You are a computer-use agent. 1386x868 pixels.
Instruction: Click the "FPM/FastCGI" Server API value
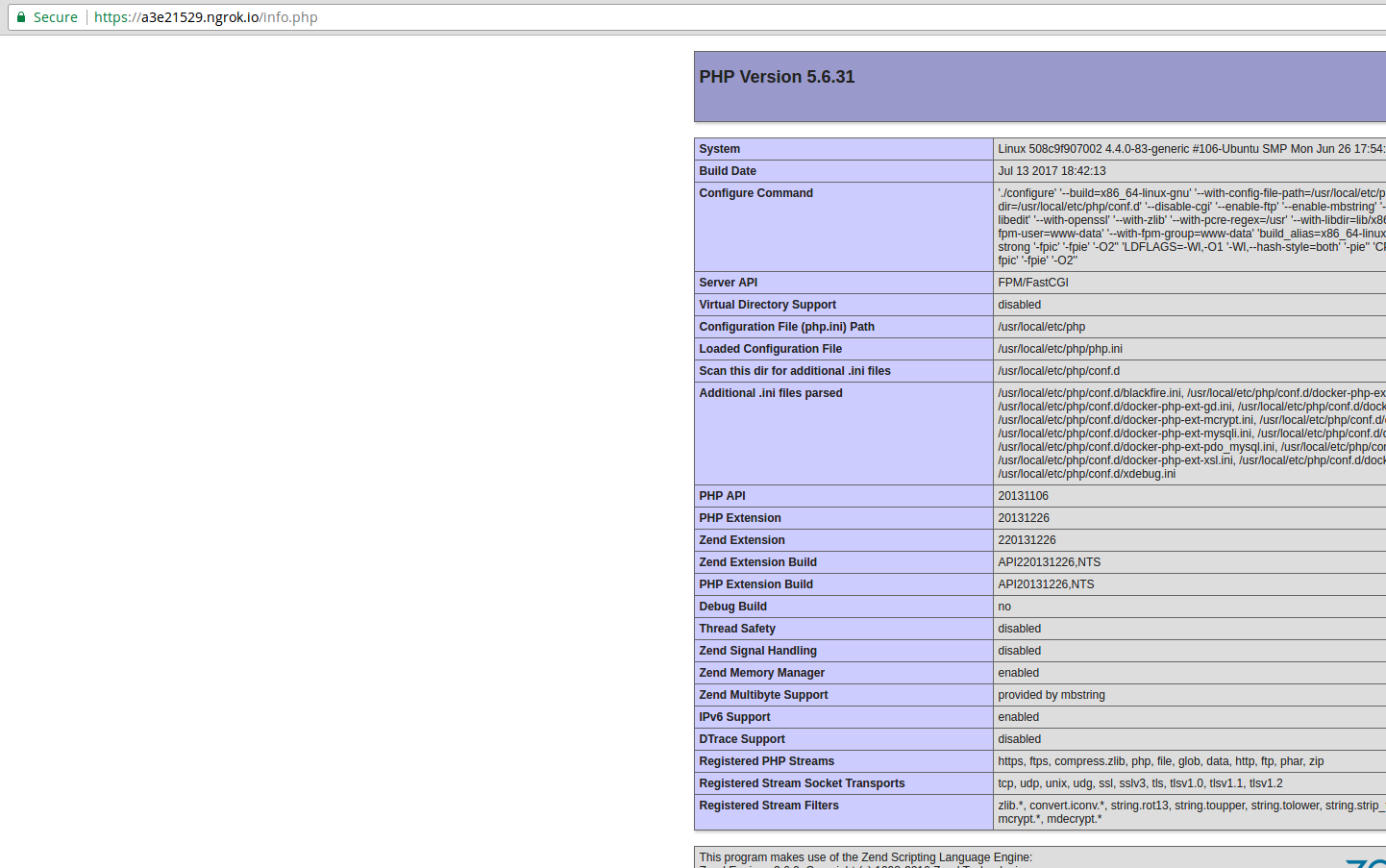[x=1033, y=282]
